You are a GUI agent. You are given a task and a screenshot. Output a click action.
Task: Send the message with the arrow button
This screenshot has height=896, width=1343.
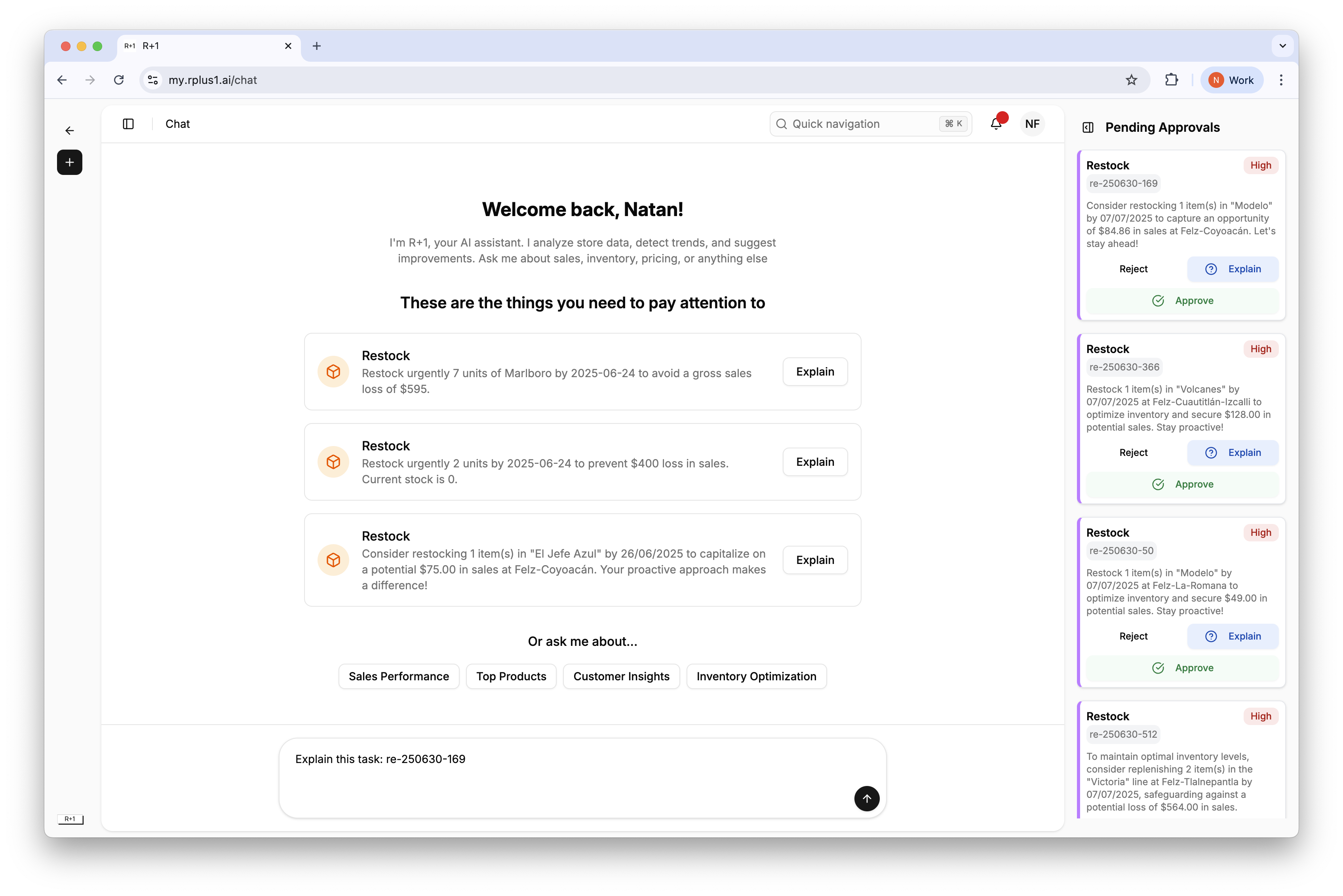click(x=867, y=798)
